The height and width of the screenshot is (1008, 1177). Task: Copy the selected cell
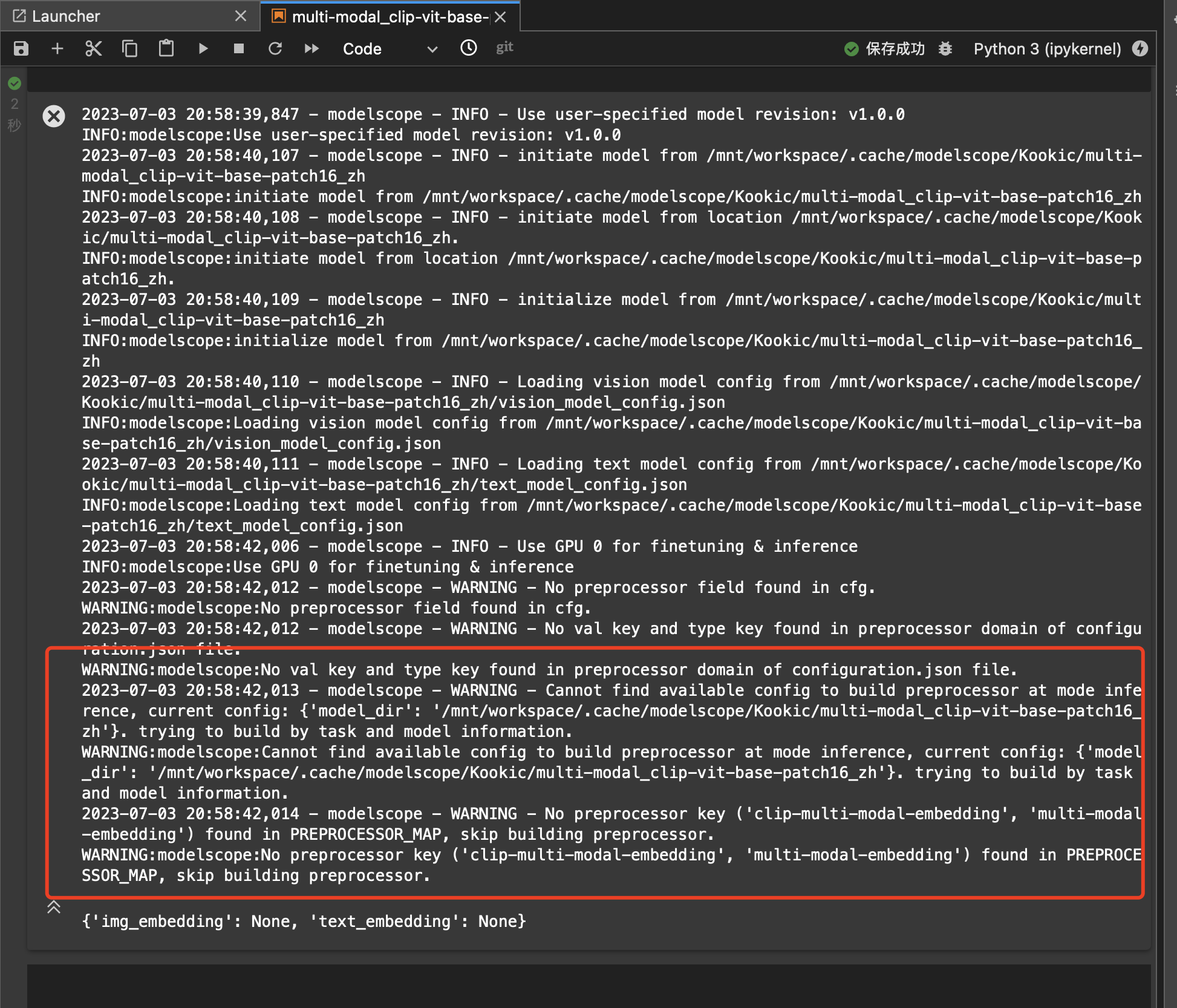(129, 48)
